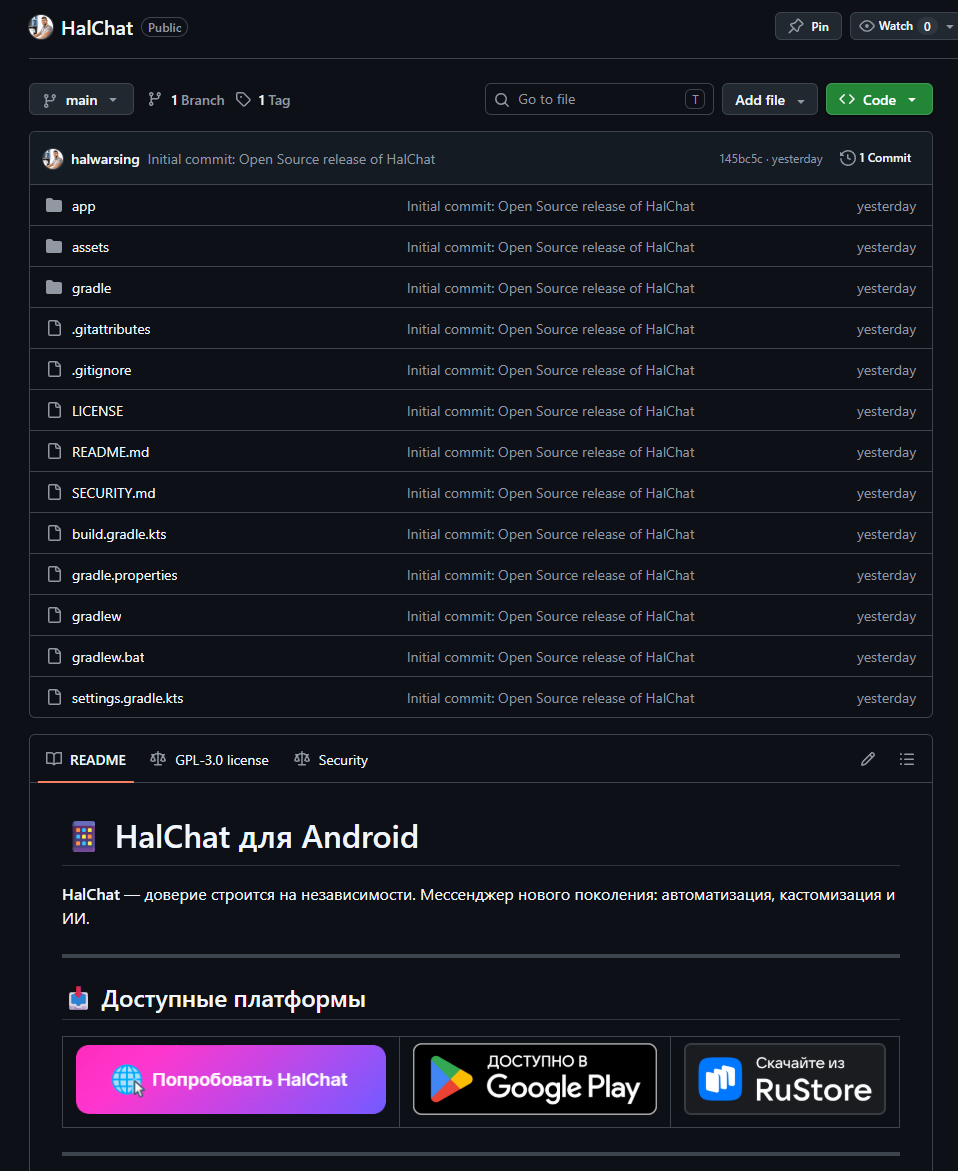The width and height of the screenshot is (958, 1171).
Task: Edit README with the pencil icon
Action: coord(868,760)
